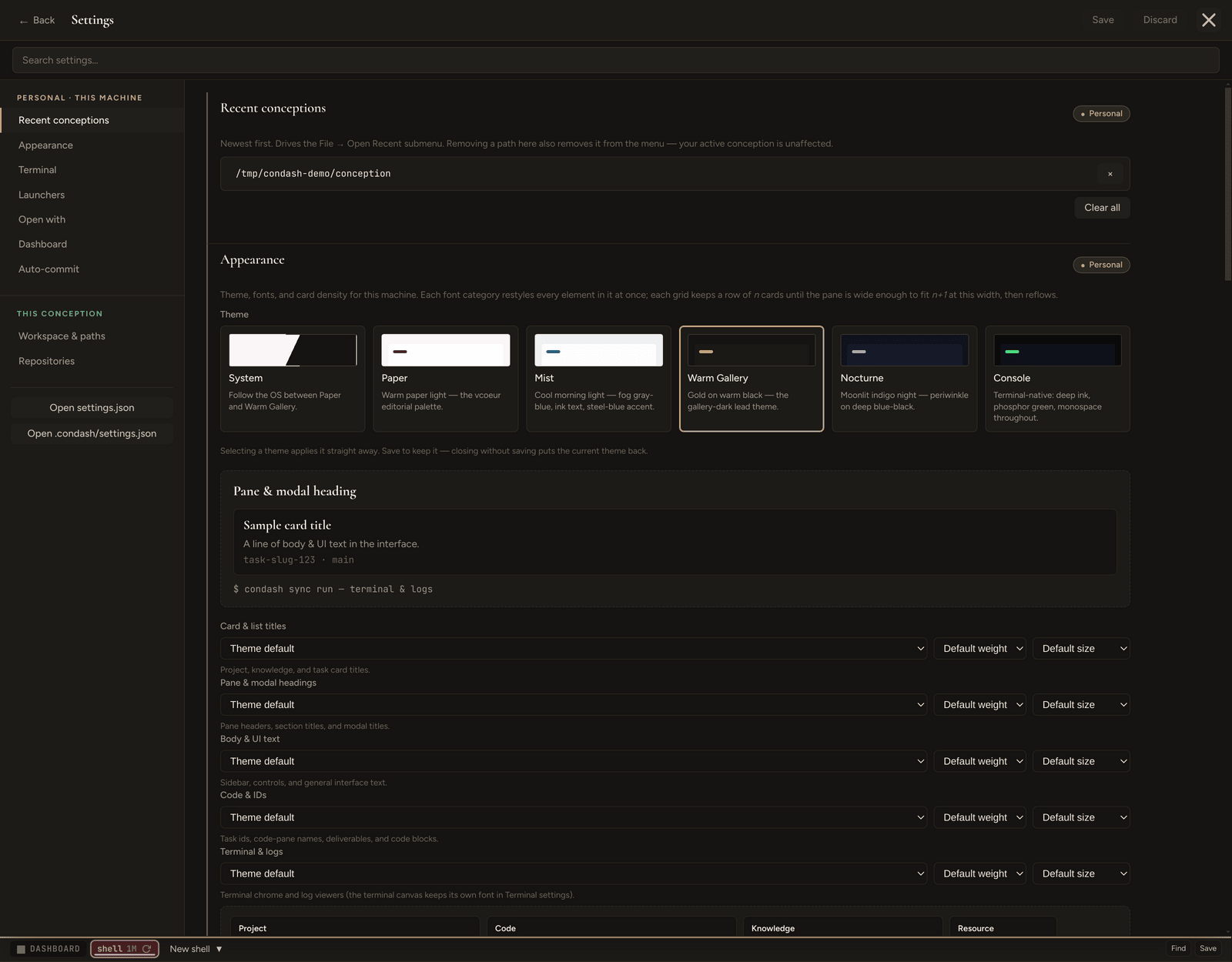Click the Project density preview card
The width and height of the screenshot is (1232, 962).
pos(355,927)
